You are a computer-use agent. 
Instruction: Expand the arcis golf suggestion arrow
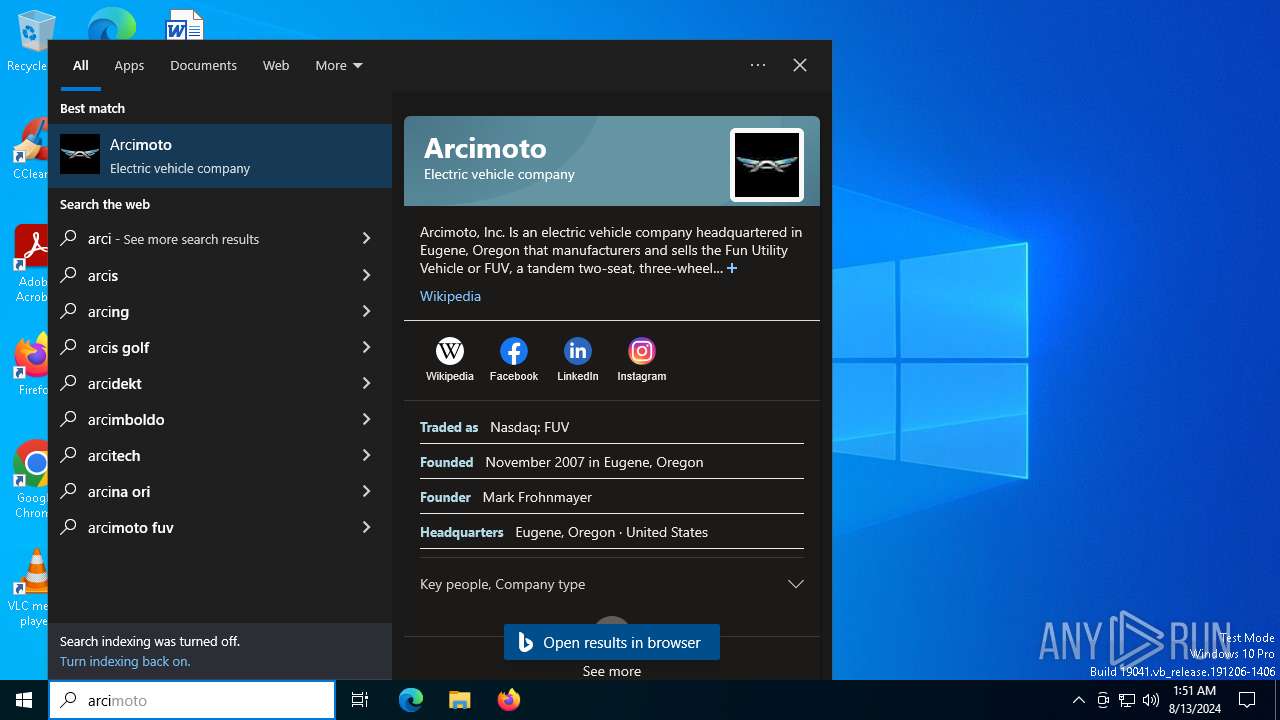coord(366,347)
